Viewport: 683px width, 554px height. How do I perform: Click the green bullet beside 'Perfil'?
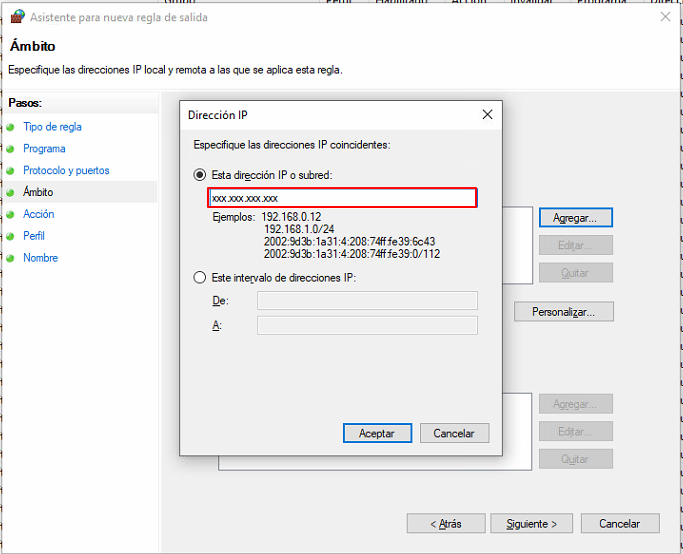(x=10, y=236)
